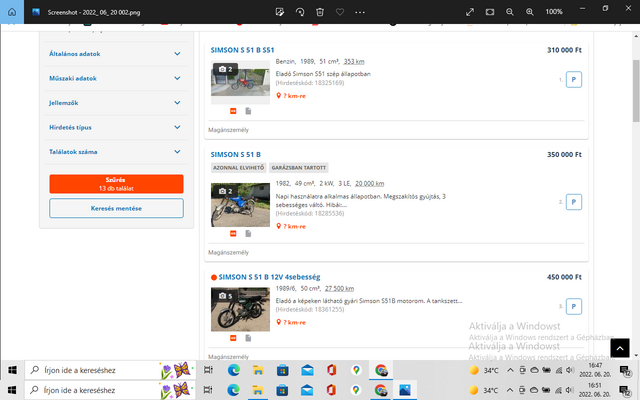
Task: Expand the Hirdetés típus filter section
Action: coord(116,127)
